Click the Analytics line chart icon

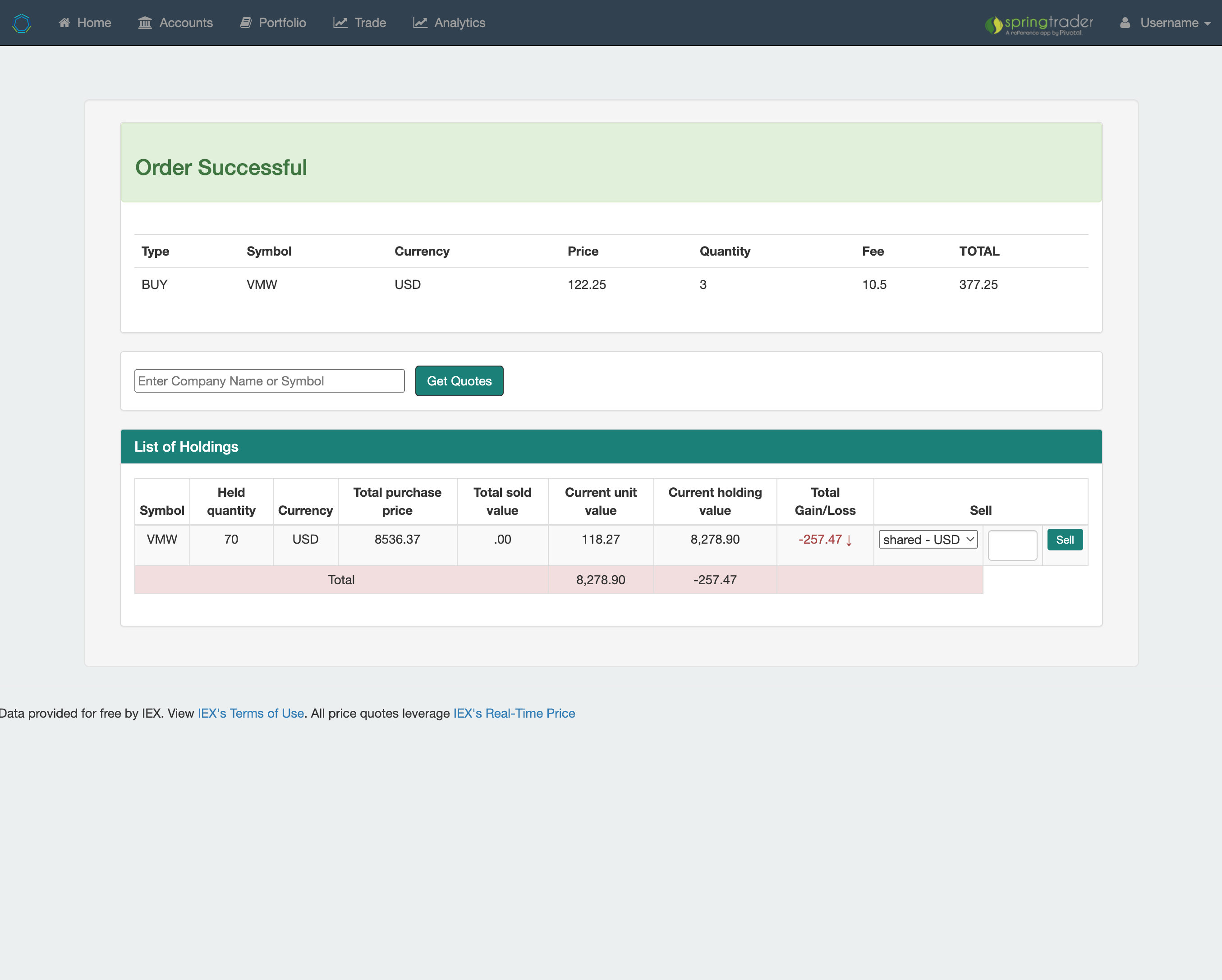point(420,23)
